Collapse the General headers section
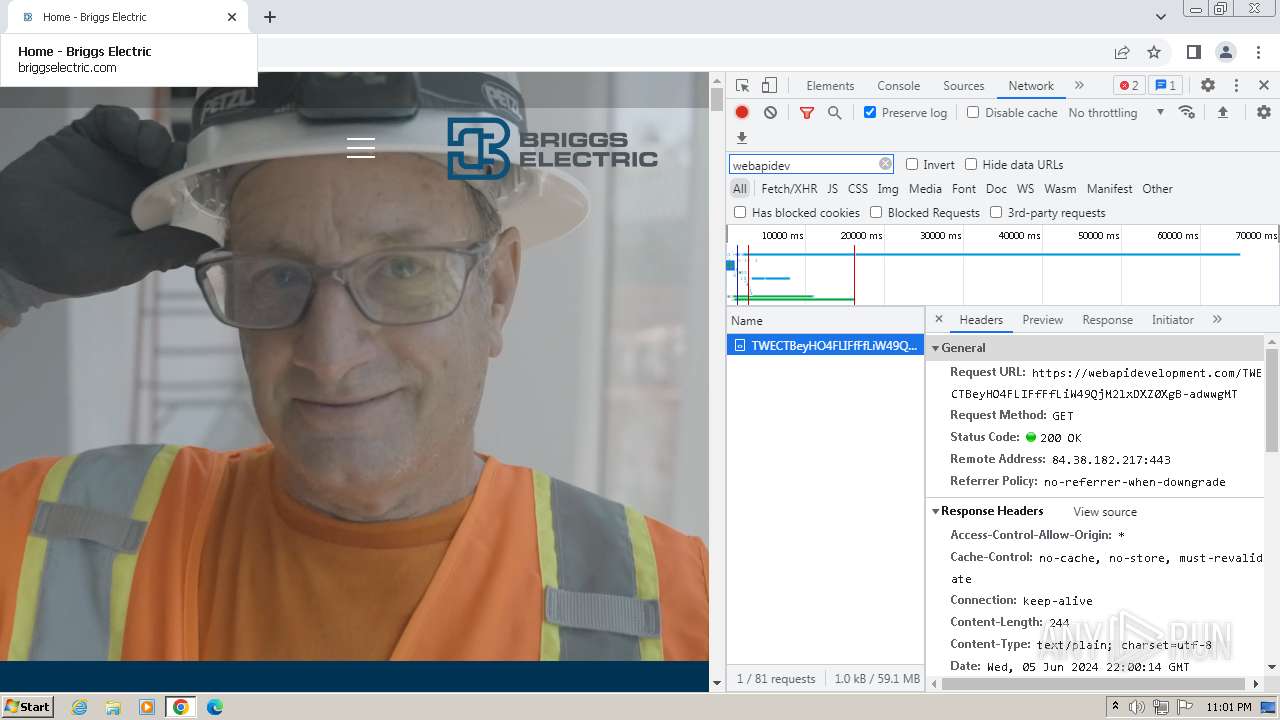Viewport: 1280px width, 720px height. point(961,348)
